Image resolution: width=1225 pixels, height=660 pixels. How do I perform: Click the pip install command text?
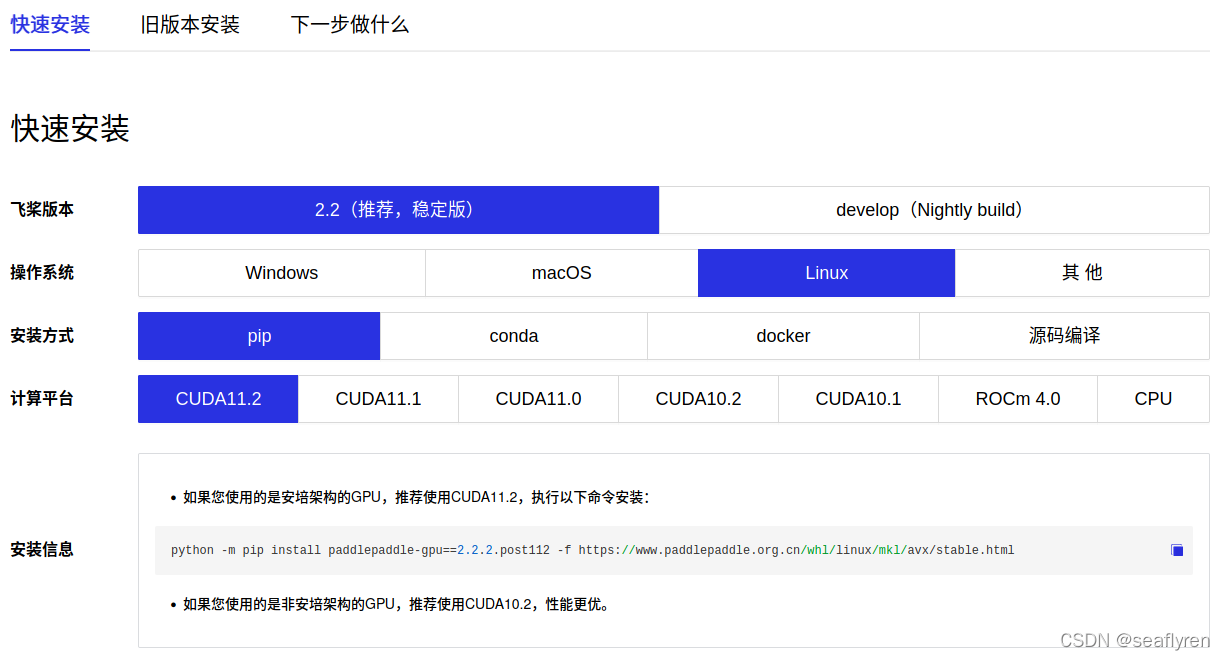[x=592, y=550]
